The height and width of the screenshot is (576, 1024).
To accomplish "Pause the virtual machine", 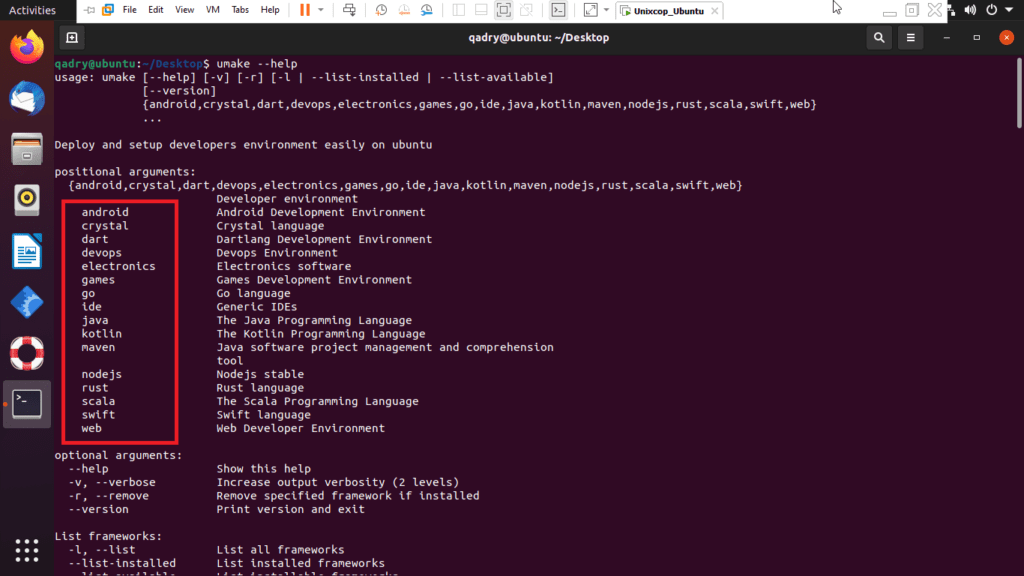I will point(305,10).
